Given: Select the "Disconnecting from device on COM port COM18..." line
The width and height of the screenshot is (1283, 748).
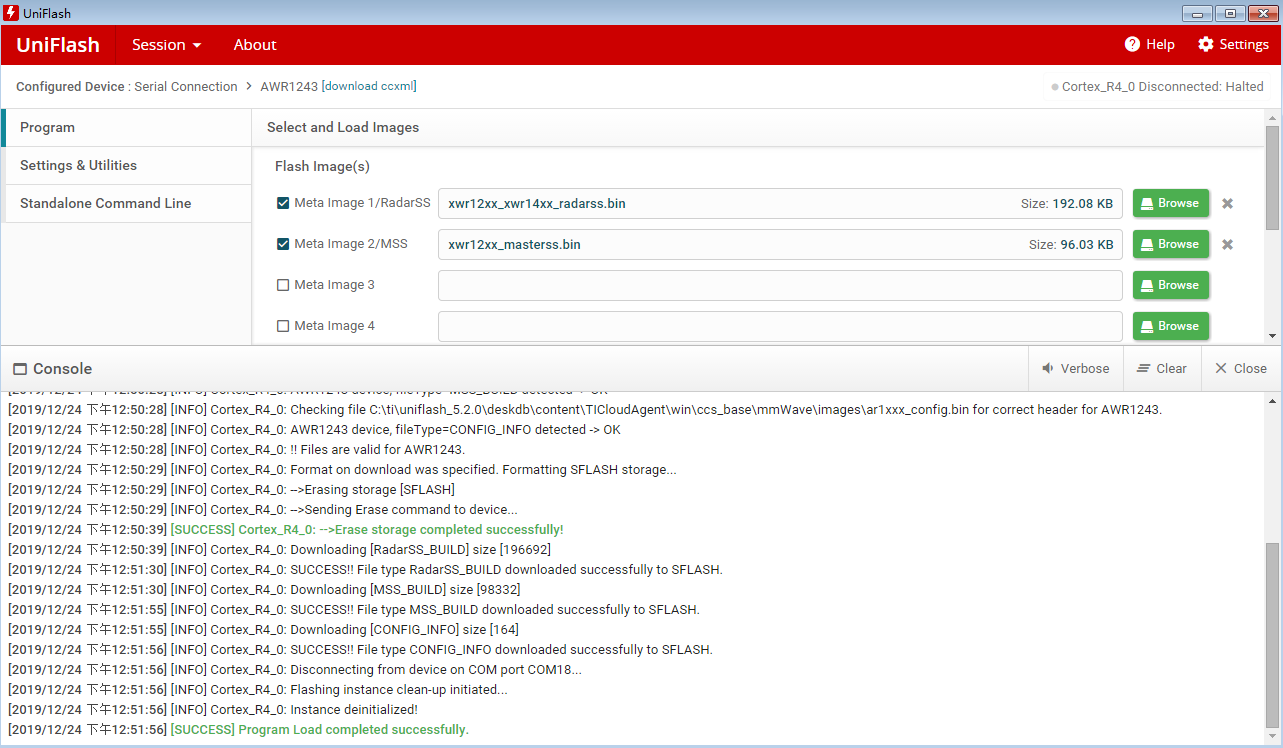Looking at the screenshot, I should (x=294, y=670).
